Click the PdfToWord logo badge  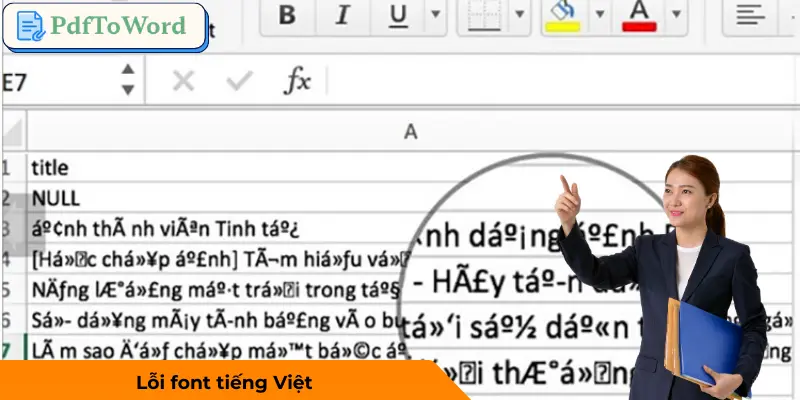coord(105,26)
